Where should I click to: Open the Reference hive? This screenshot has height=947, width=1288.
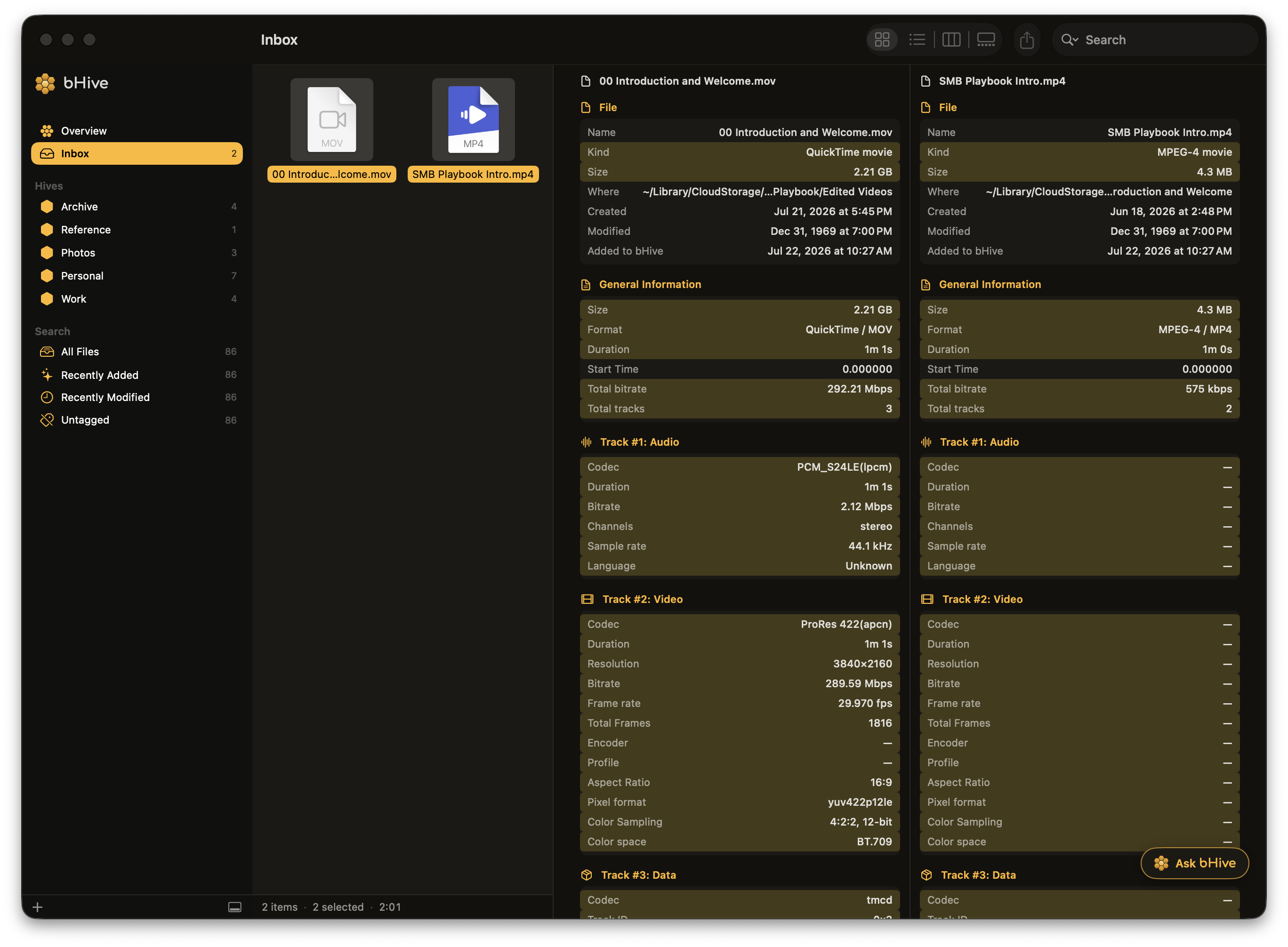[137, 229]
